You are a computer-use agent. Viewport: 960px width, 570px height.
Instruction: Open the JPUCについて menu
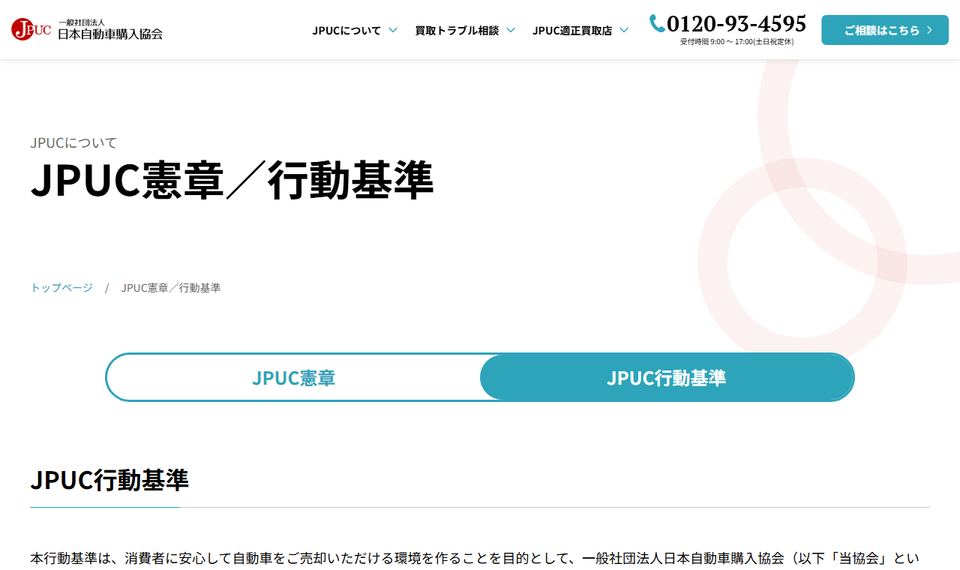click(347, 30)
